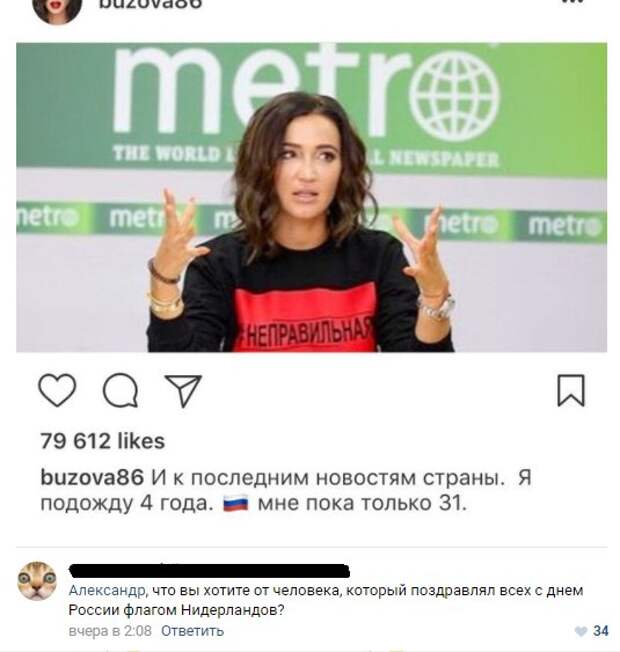Open the buzova86 username in post header
Screen dimensions: 620x652
[150, 4]
